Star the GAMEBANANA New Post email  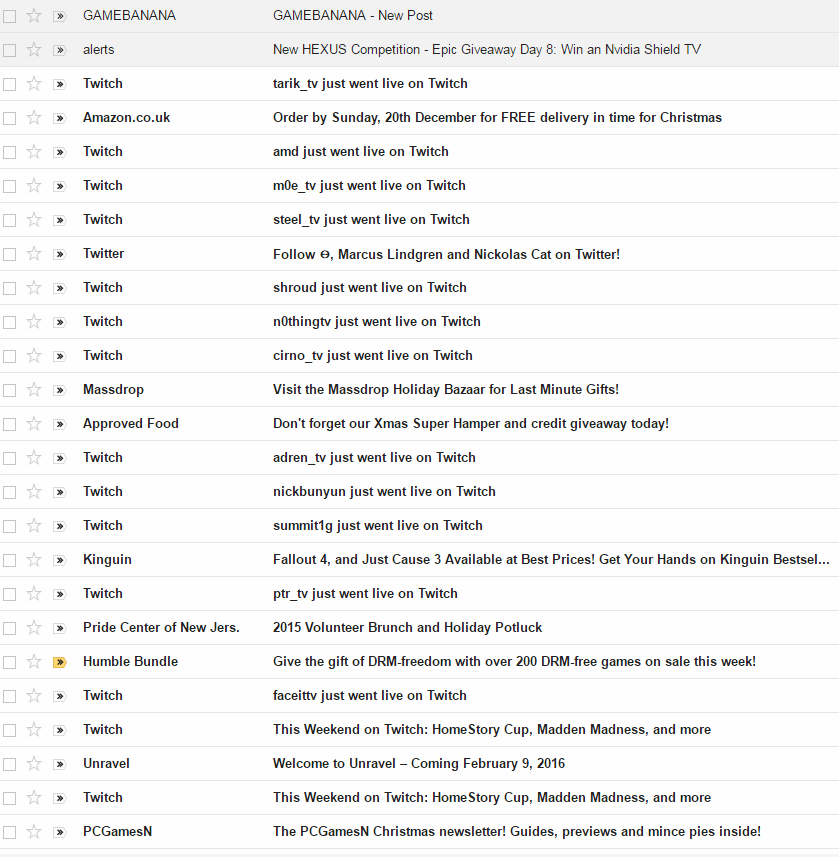pos(34,16)
